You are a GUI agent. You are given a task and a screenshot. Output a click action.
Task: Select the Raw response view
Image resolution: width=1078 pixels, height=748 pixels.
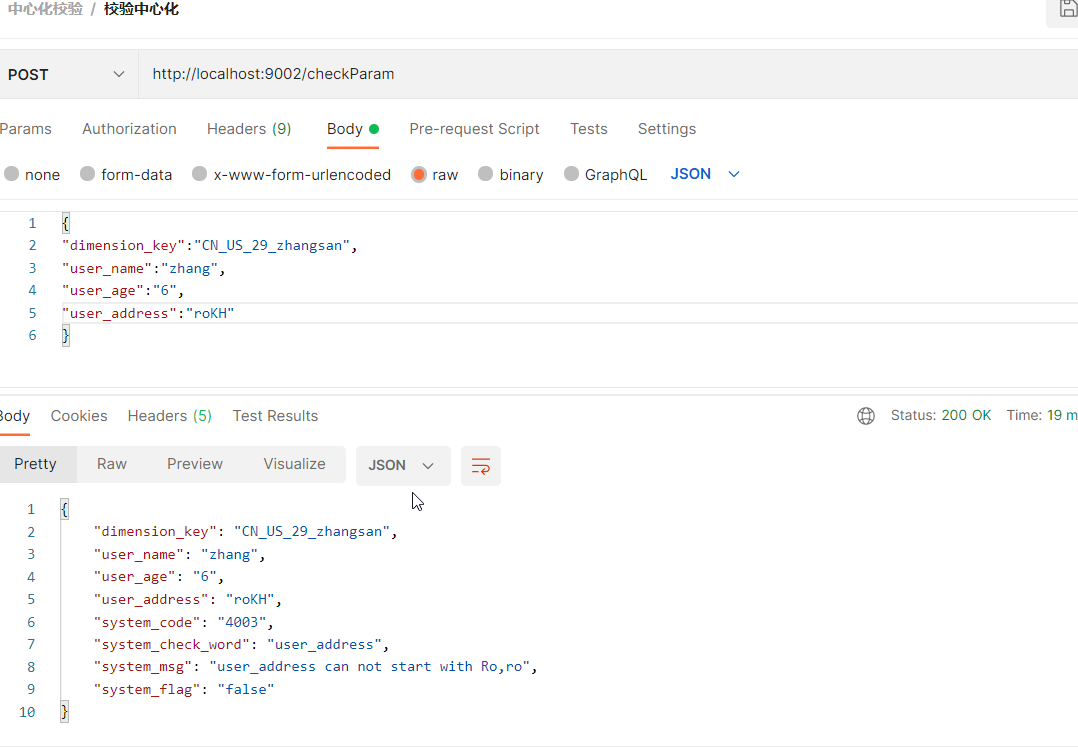111,464
